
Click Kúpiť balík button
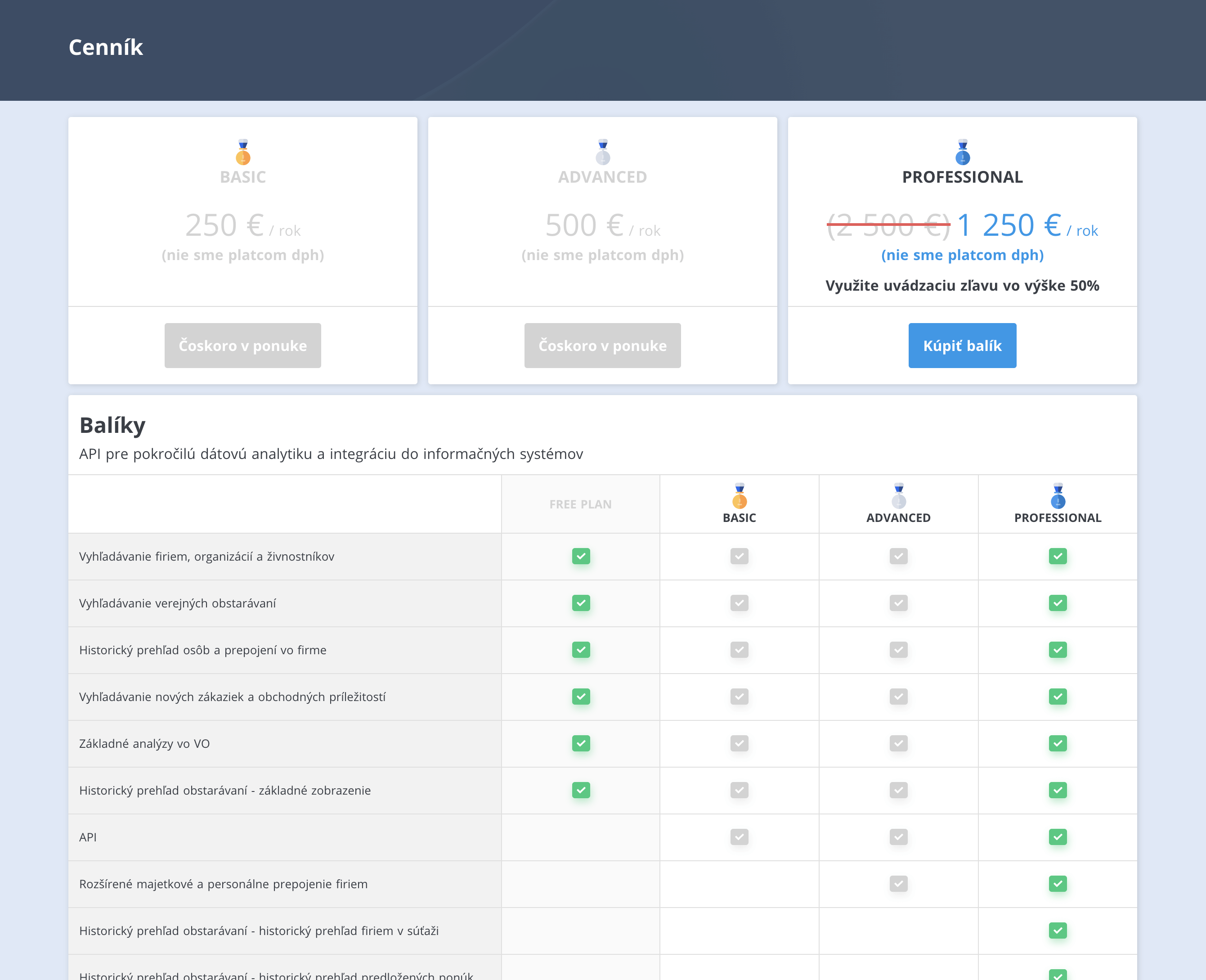(x=962, y=346)
